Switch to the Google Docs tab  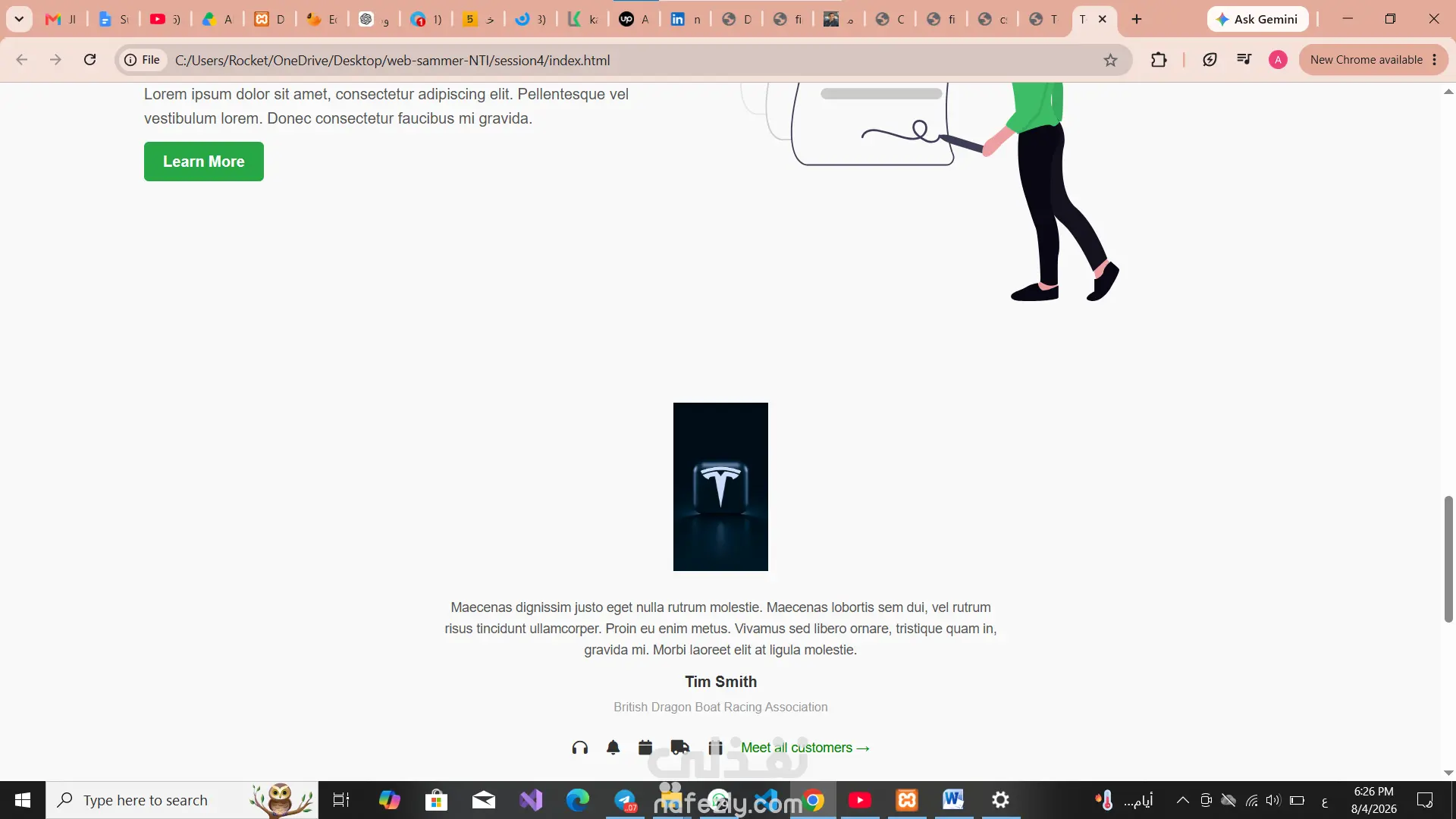(113, 19)
